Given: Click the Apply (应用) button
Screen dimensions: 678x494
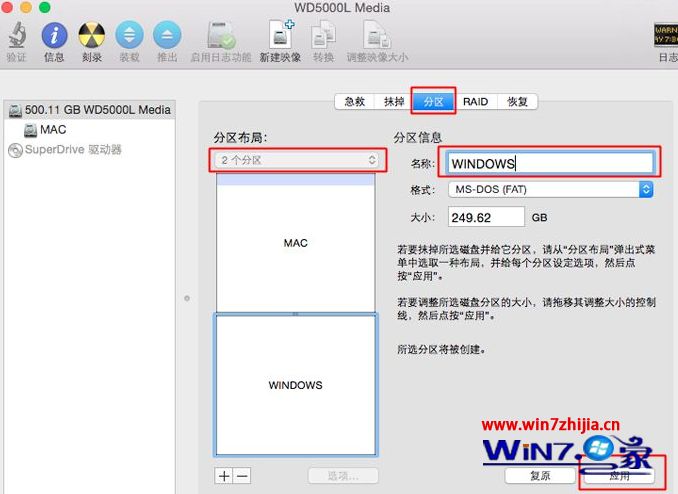Looking at the screenshot, I should coord(619,476).
